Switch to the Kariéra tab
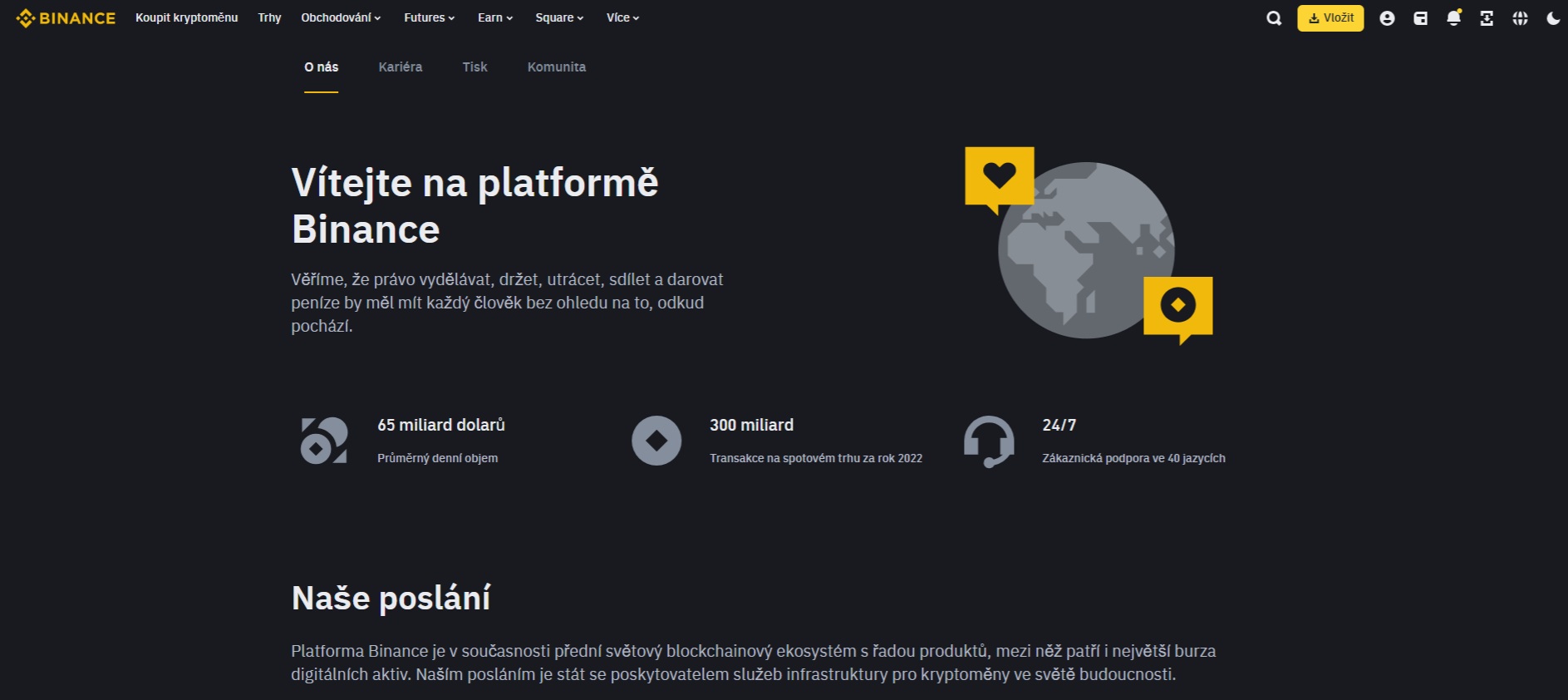Screen dimensions: 1568x700 pos(401,67)
